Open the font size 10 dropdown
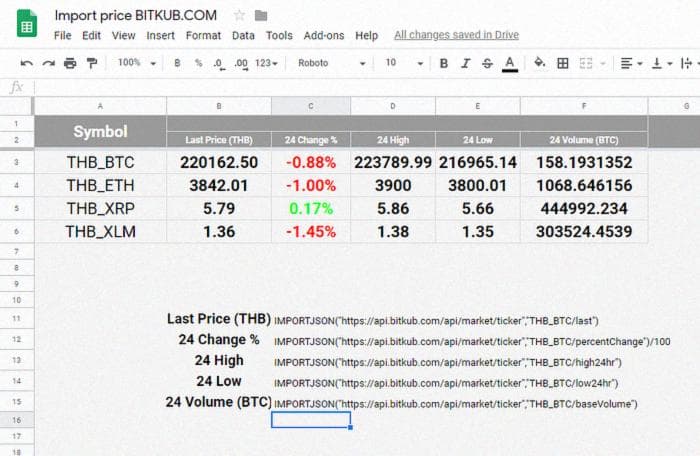This screenshot has width=700, height=456. 404,63
